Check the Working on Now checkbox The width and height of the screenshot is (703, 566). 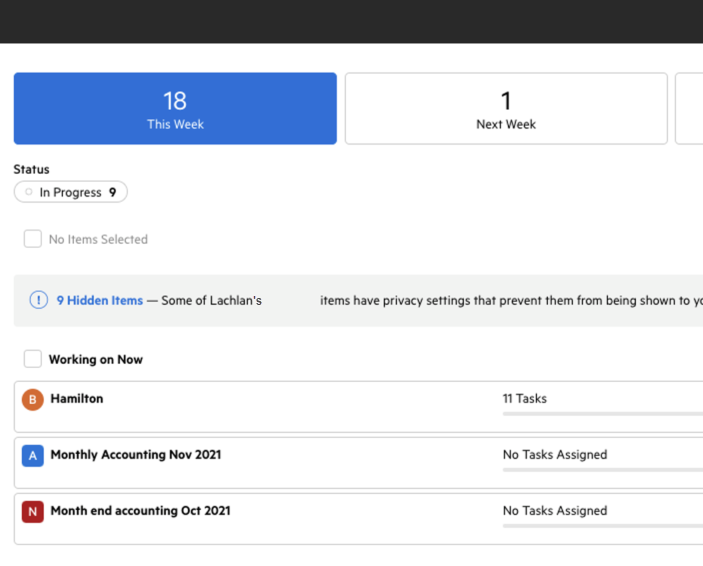(33, 359)
